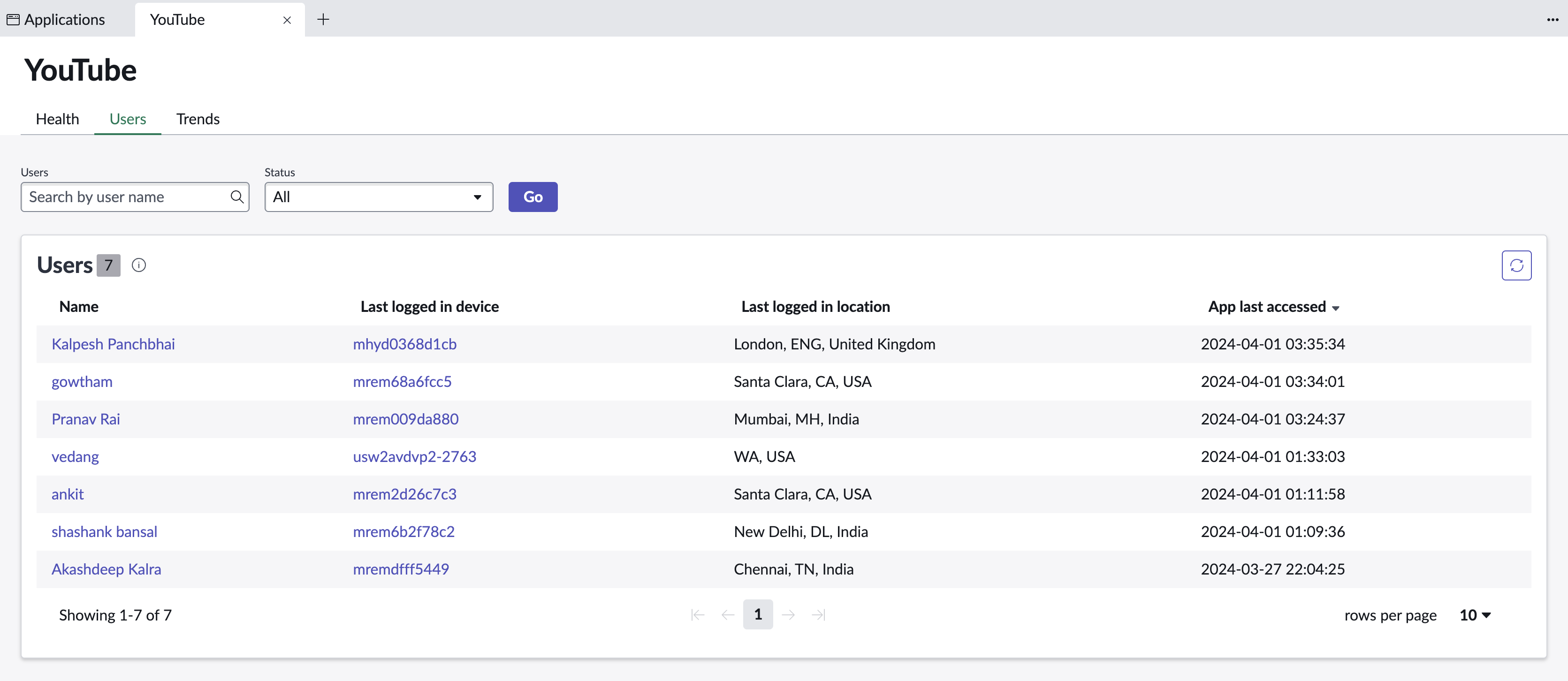Open user Akashdeep Kalra
This screenshot has height=681, width=1568.
[107, 570]
